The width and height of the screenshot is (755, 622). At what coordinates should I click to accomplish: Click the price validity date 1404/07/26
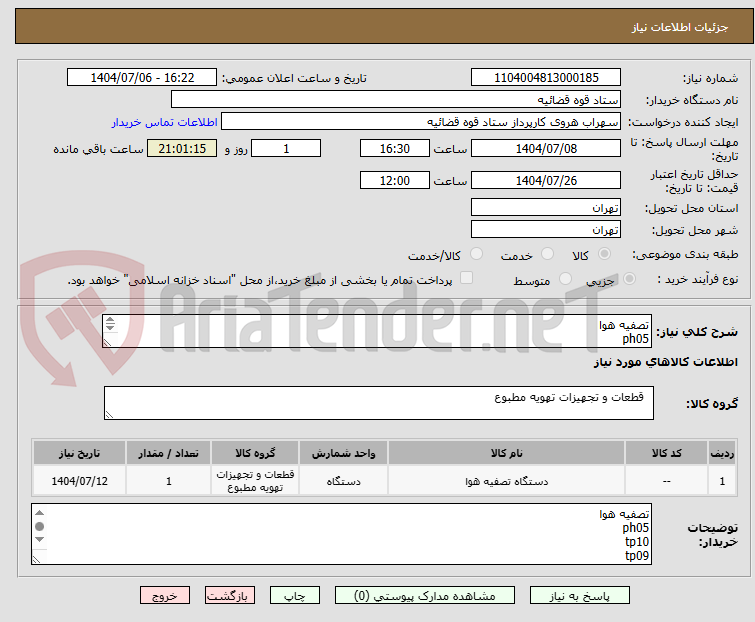pos(546,181)
